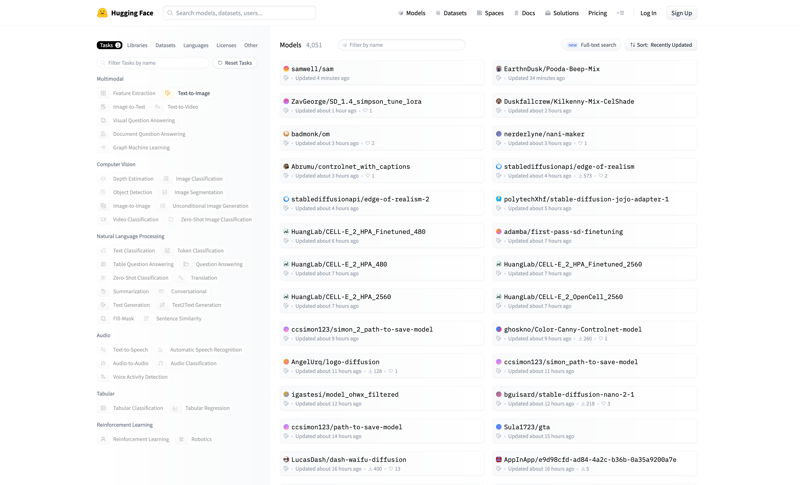
Task: Click the Object Detection task icon
Action: 103,192
